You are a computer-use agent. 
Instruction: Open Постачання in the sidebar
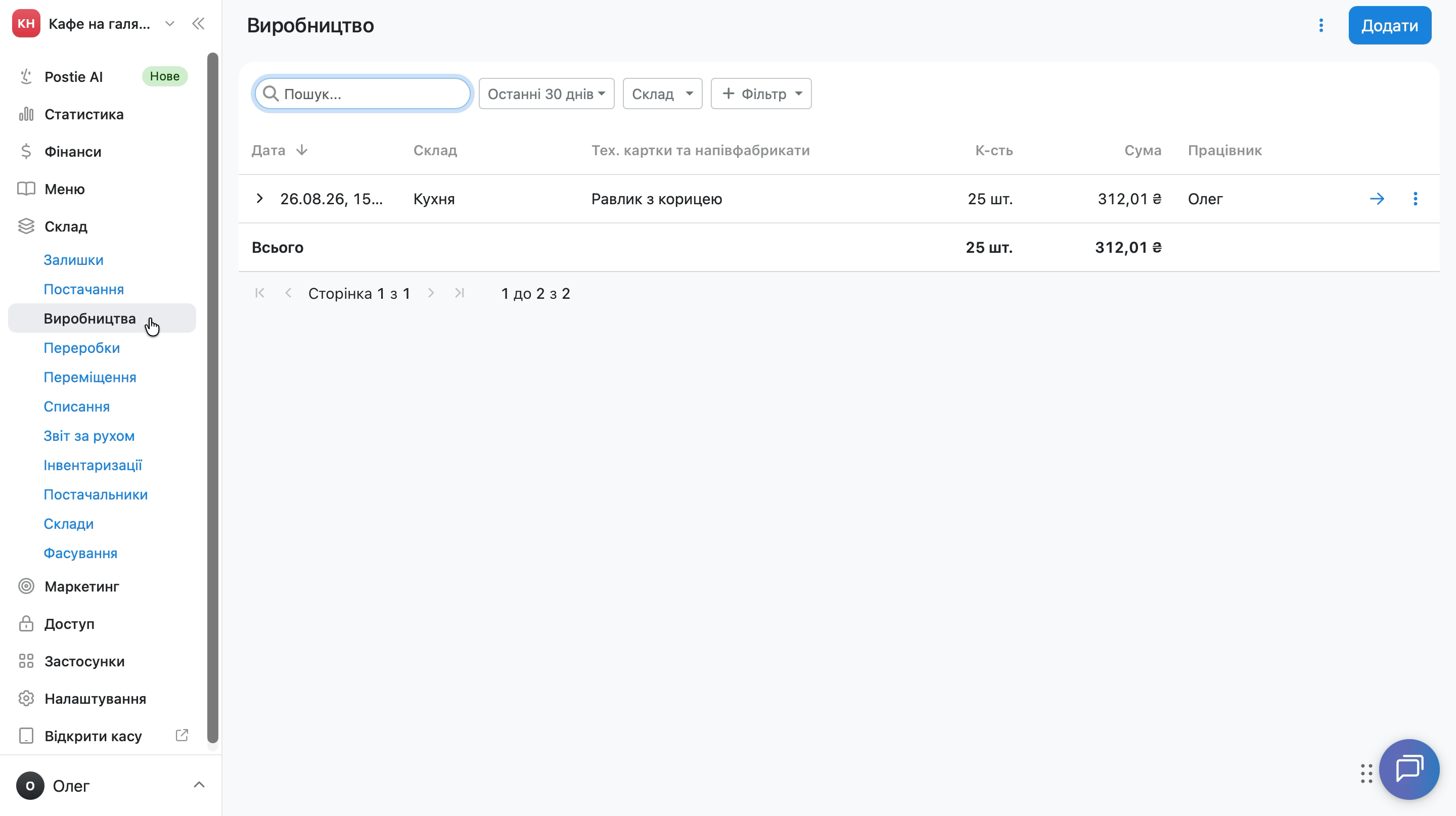click(83, 289)
